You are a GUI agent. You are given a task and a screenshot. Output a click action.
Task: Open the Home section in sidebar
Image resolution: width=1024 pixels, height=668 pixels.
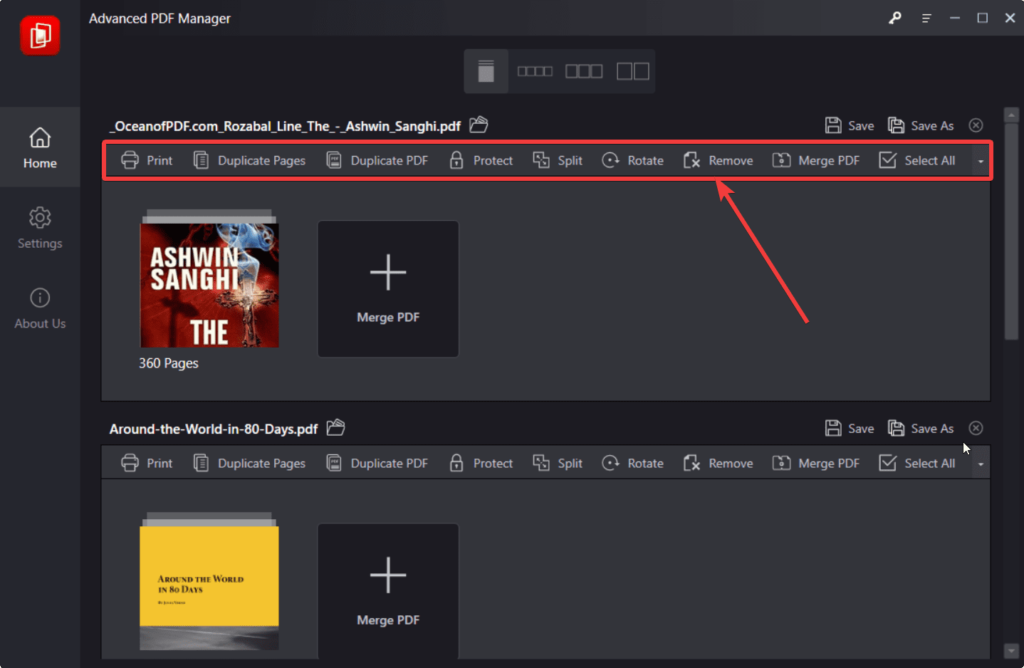point(40,148)
